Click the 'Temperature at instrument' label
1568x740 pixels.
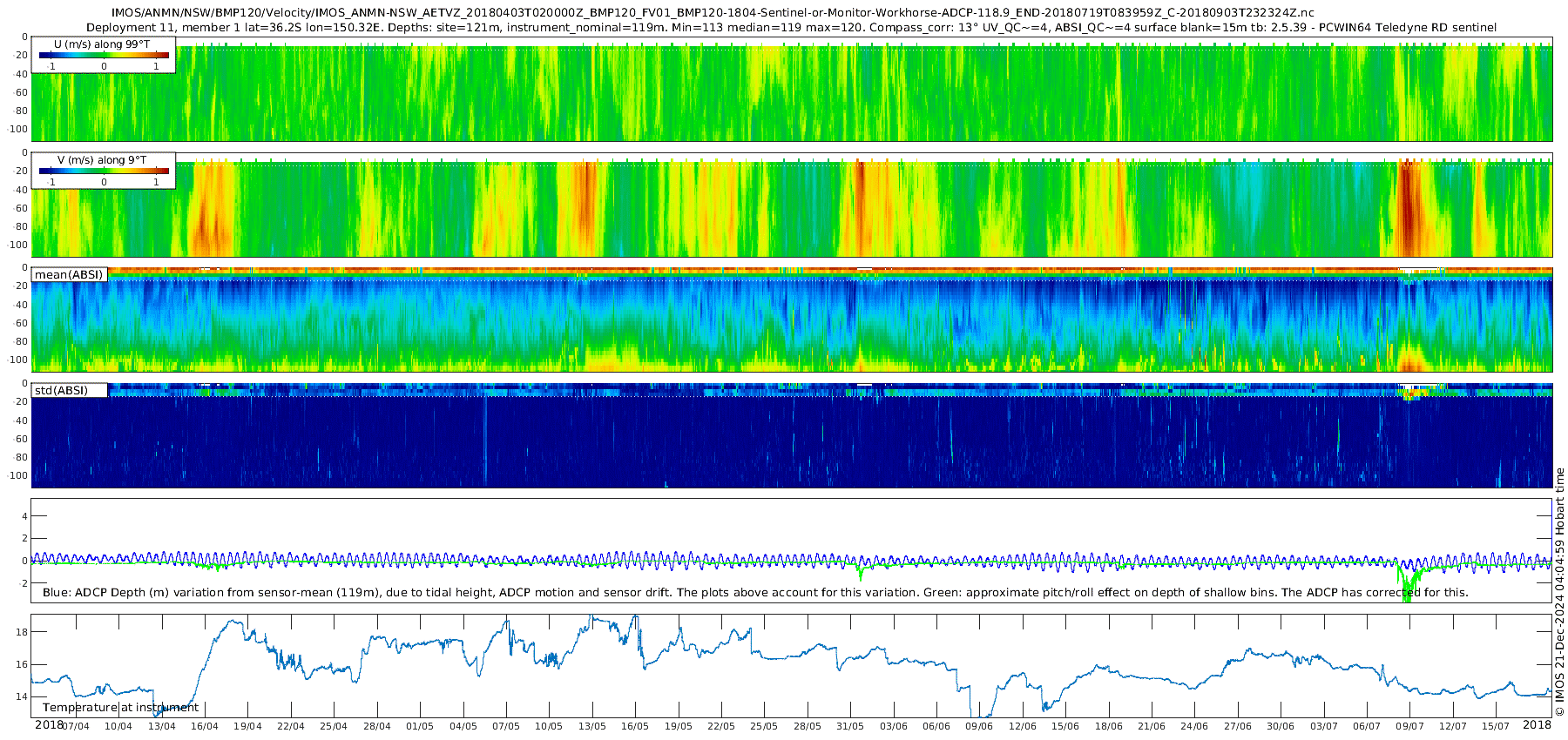click(120, 708)
